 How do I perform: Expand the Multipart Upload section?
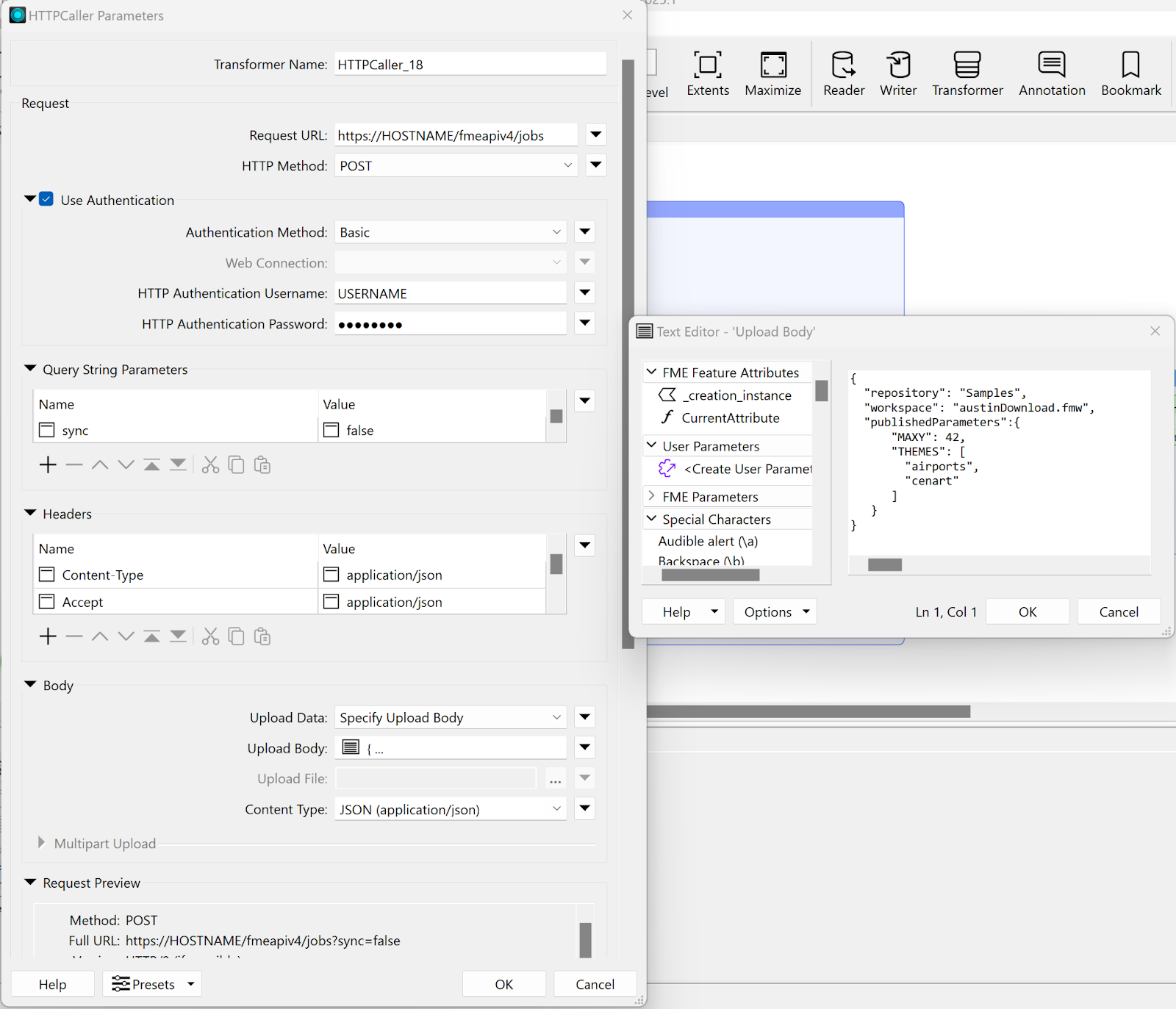click(41, 843)
